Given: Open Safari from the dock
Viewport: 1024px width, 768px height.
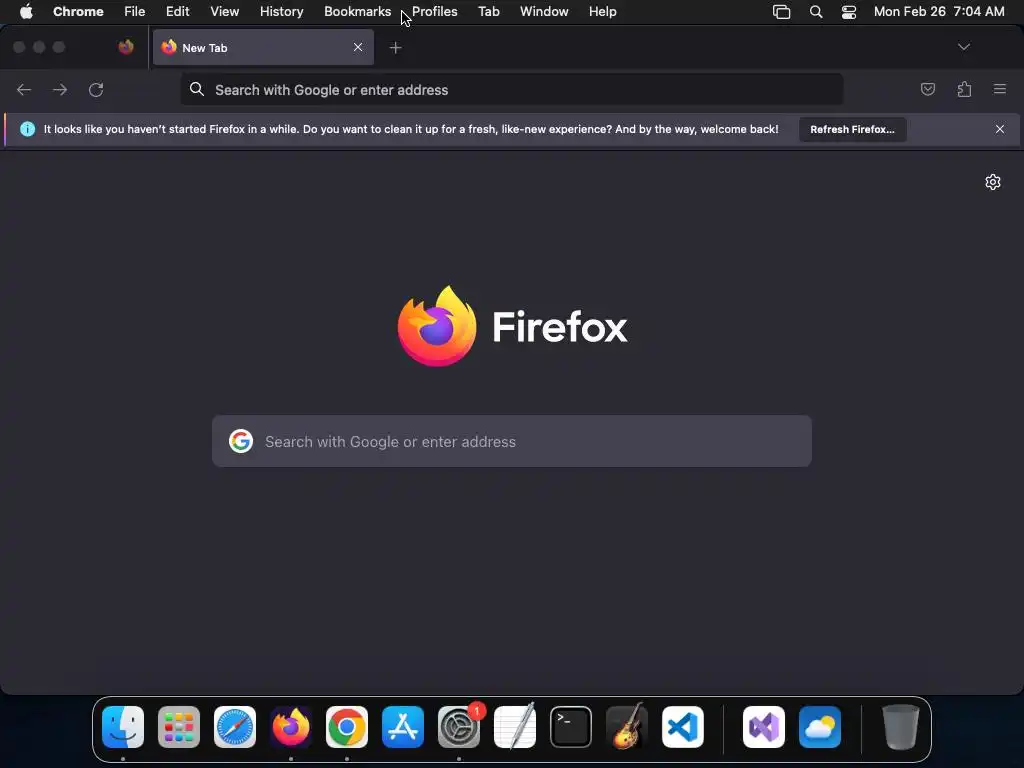Looking at the screenshot, I should [235, 727].
